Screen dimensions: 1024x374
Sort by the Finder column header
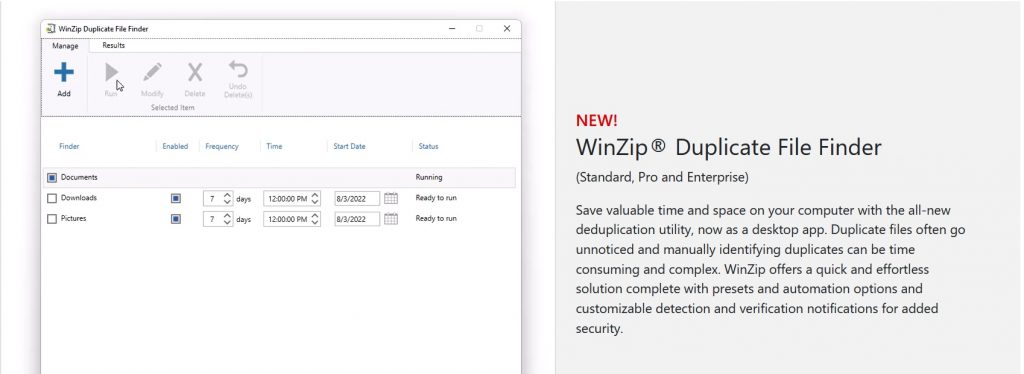click(69, 146)
